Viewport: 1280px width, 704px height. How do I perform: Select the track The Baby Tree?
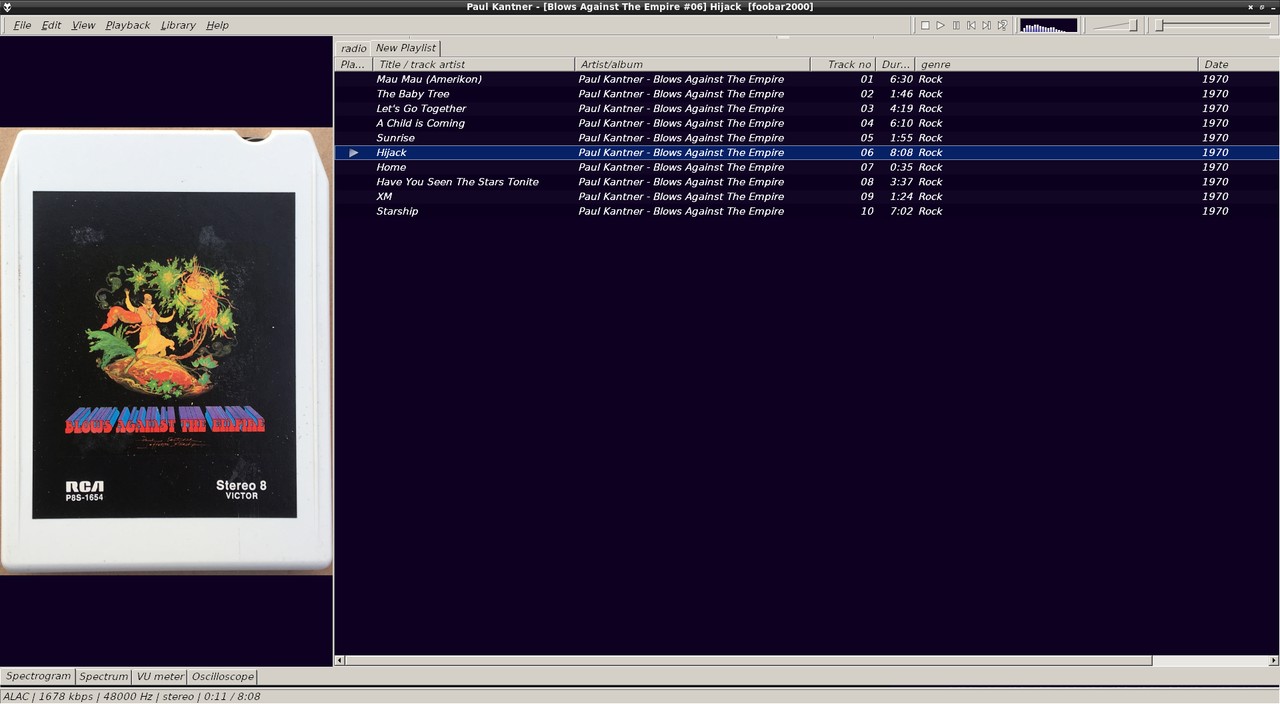point(807,94)
